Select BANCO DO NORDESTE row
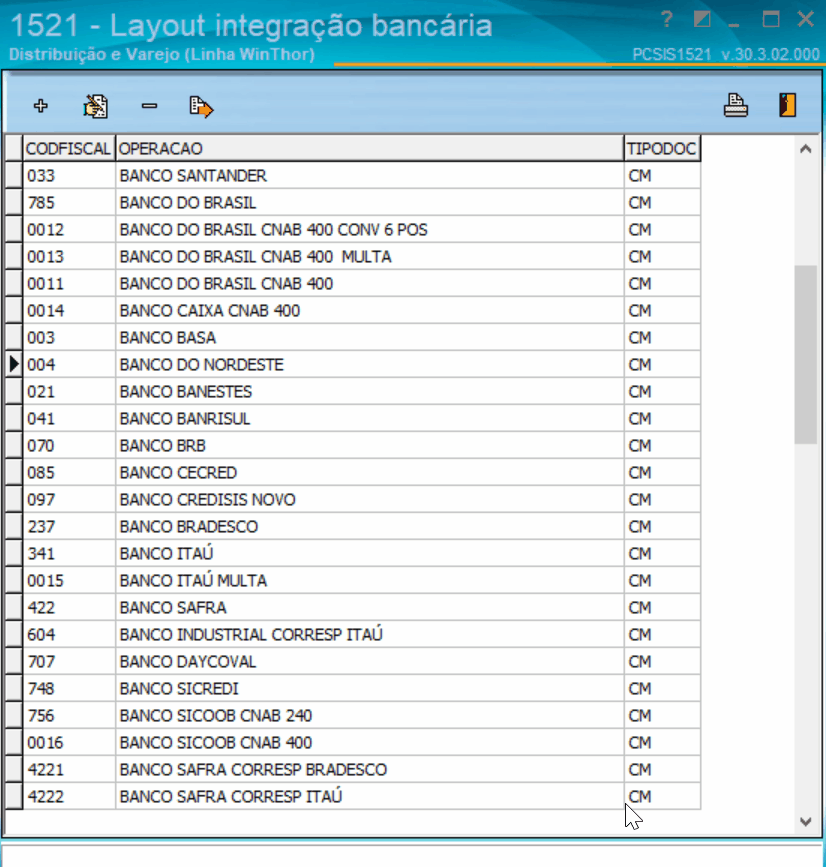Viewport: 826px width, 867px height. coord(353,364)
